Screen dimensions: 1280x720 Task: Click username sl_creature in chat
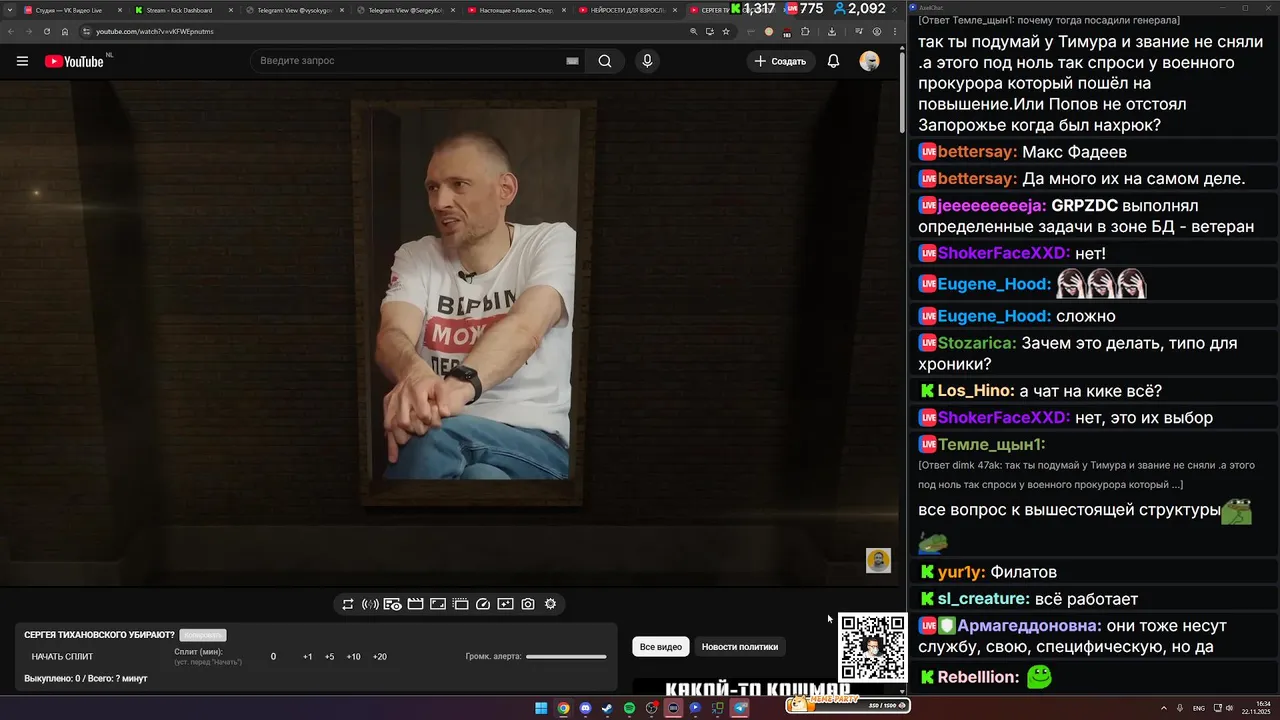[x=984, y=599]
